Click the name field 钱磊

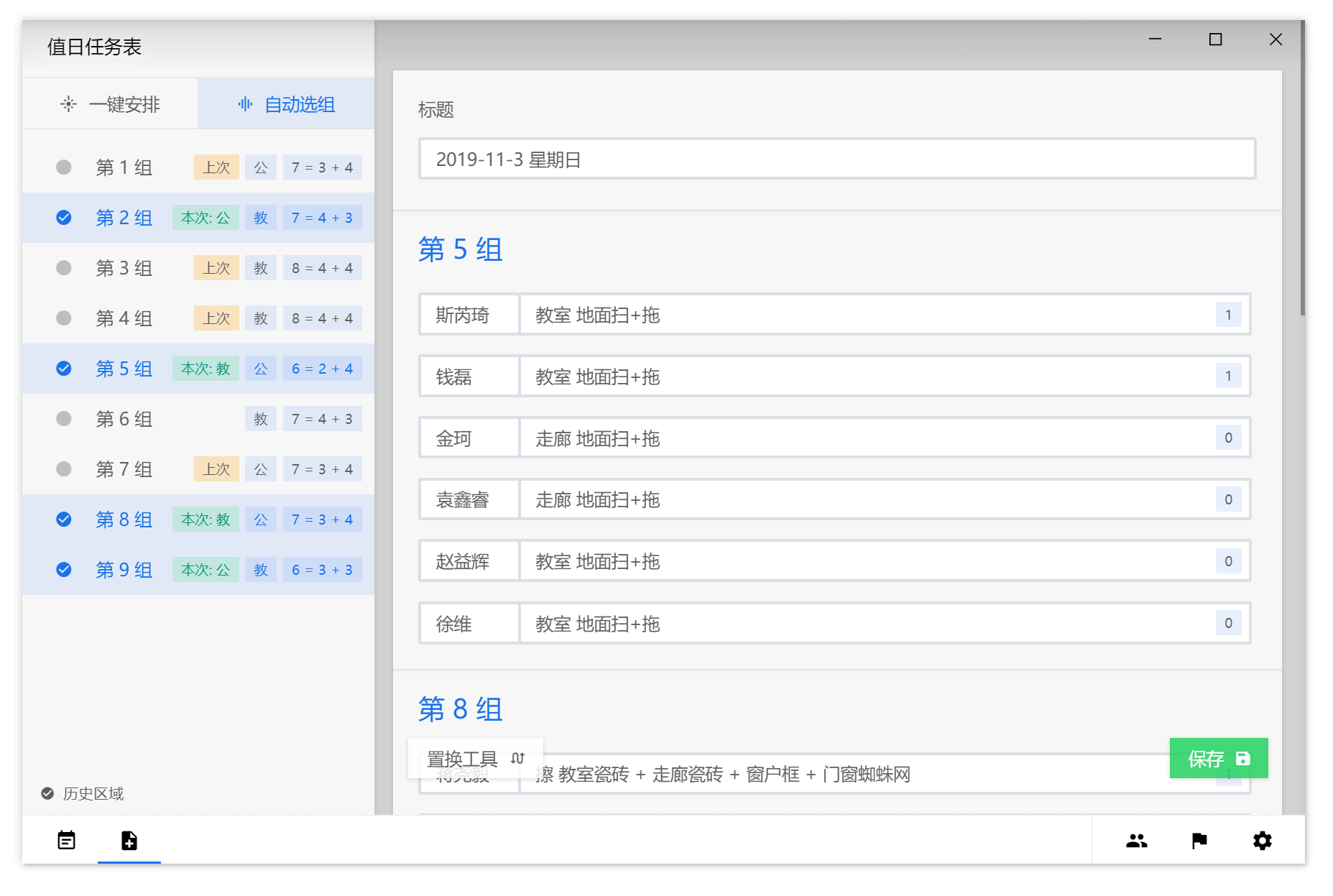(469, 377)
